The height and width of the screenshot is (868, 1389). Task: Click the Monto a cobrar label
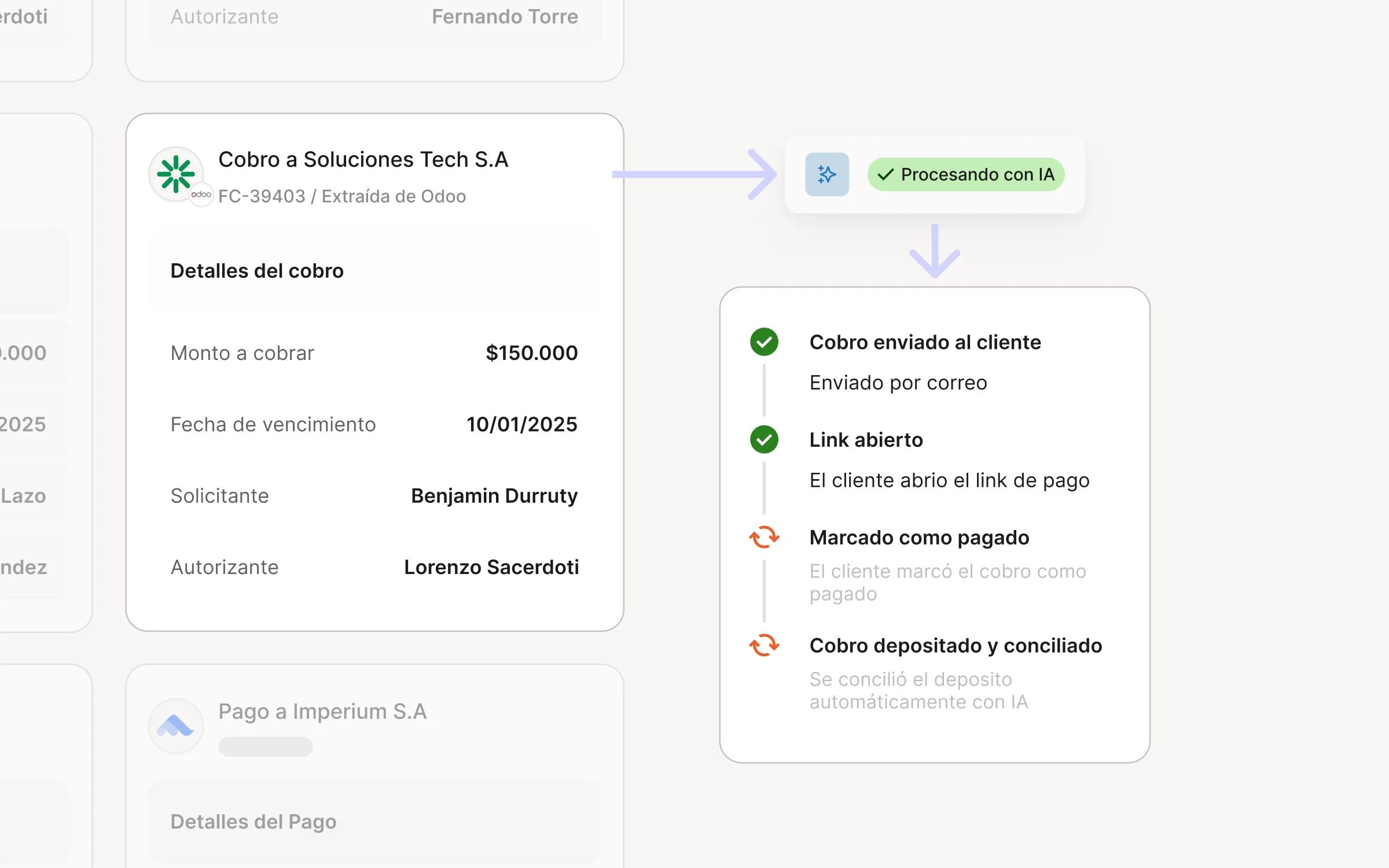242,353
